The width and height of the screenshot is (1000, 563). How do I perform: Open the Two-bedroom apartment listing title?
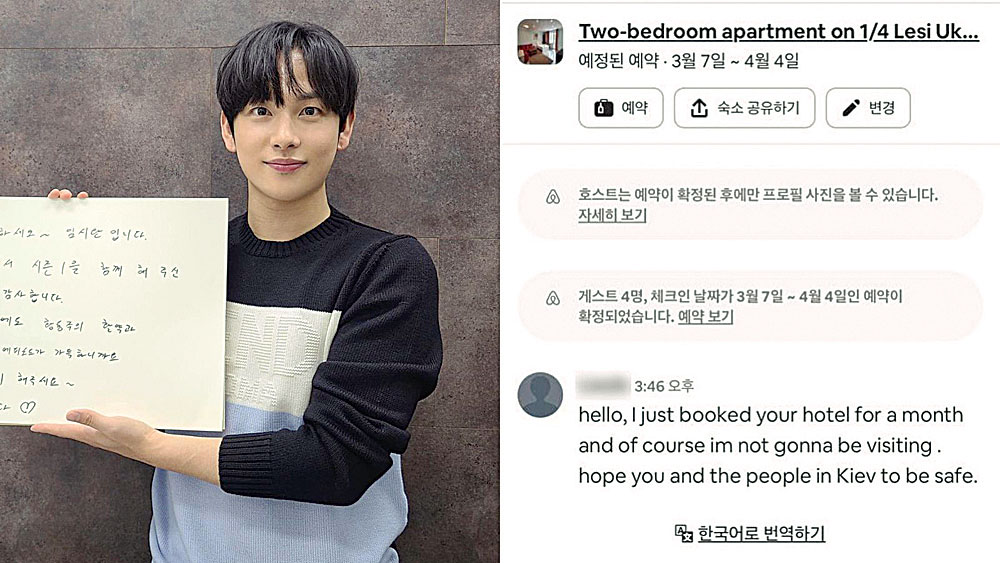click(x=778, y=31)
